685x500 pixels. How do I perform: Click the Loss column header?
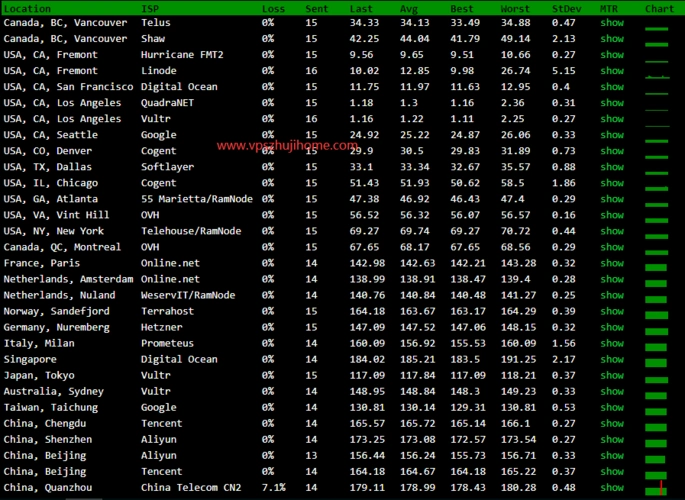tap(273, 8)
